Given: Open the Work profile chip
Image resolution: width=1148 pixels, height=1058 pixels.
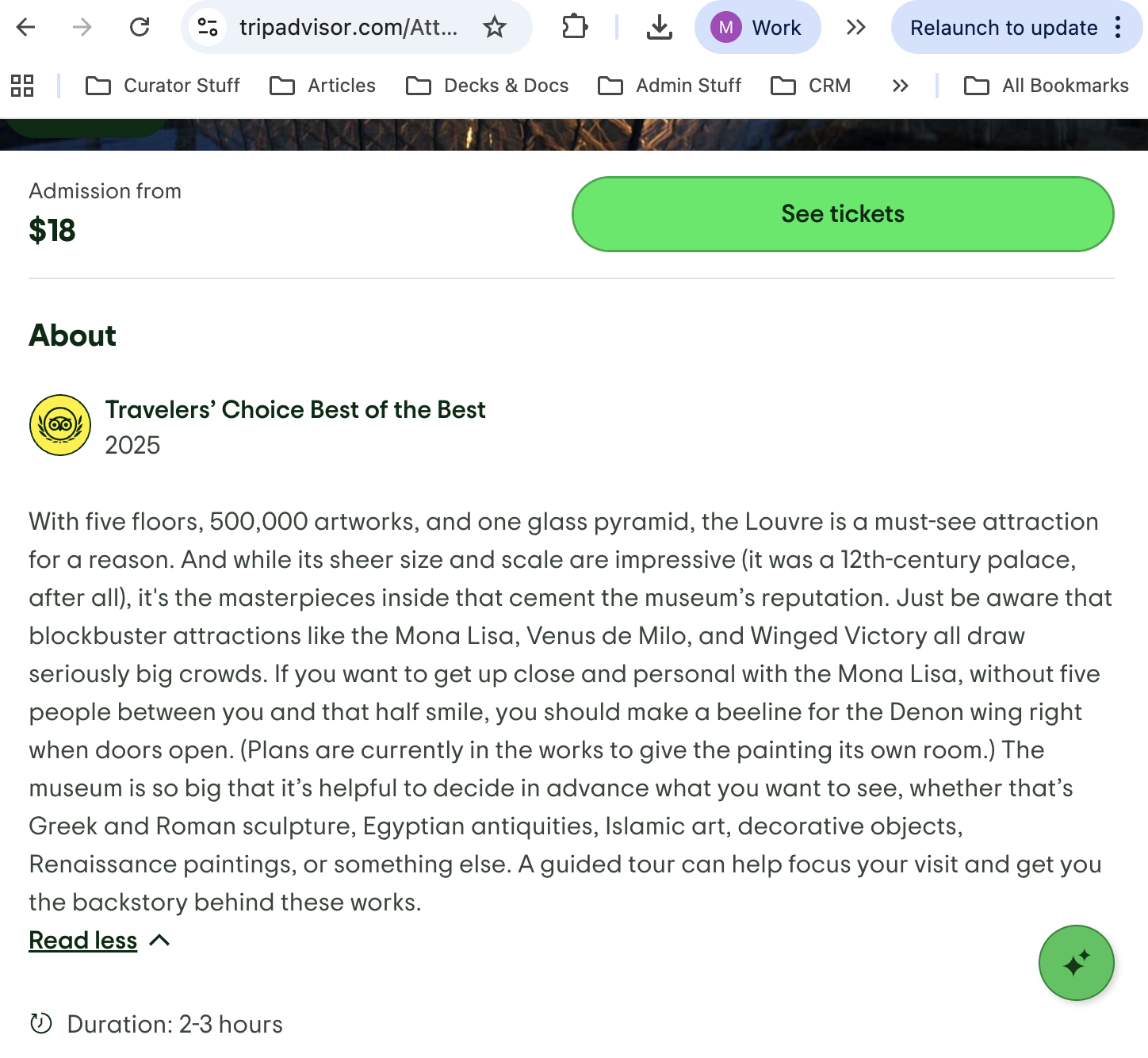Looking at the screenshot, I should [x=757, y=28].
